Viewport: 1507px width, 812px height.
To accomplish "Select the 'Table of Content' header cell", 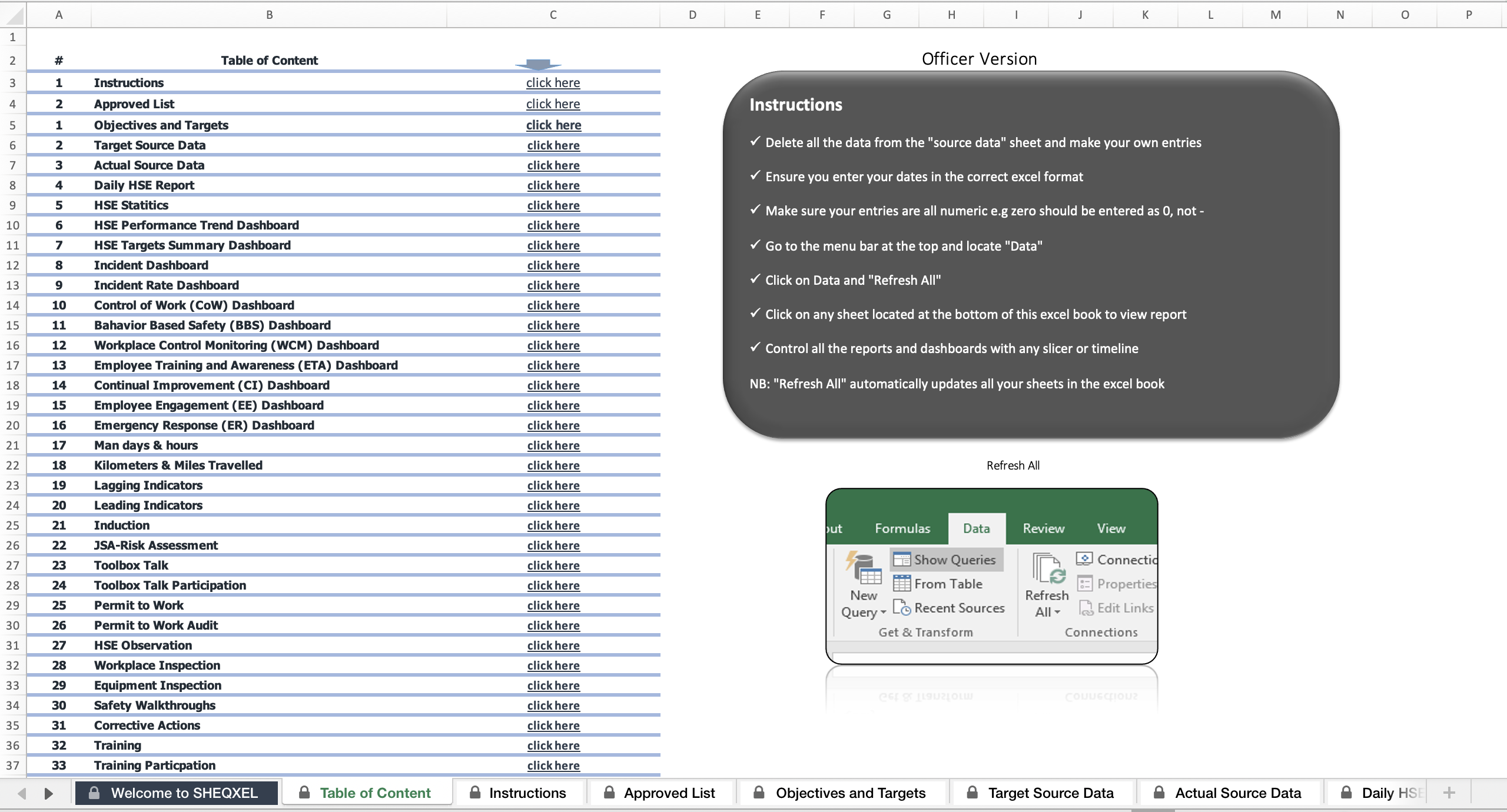I will (x=269, y=60).
